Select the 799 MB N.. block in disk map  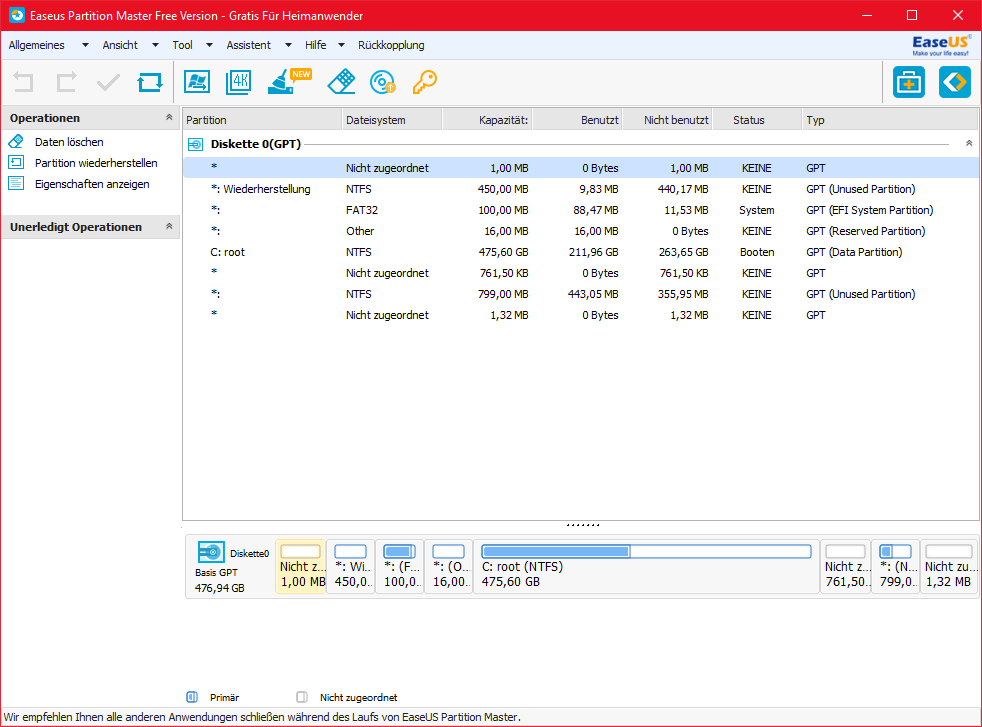pyautogui.click(x=896, y=567)
